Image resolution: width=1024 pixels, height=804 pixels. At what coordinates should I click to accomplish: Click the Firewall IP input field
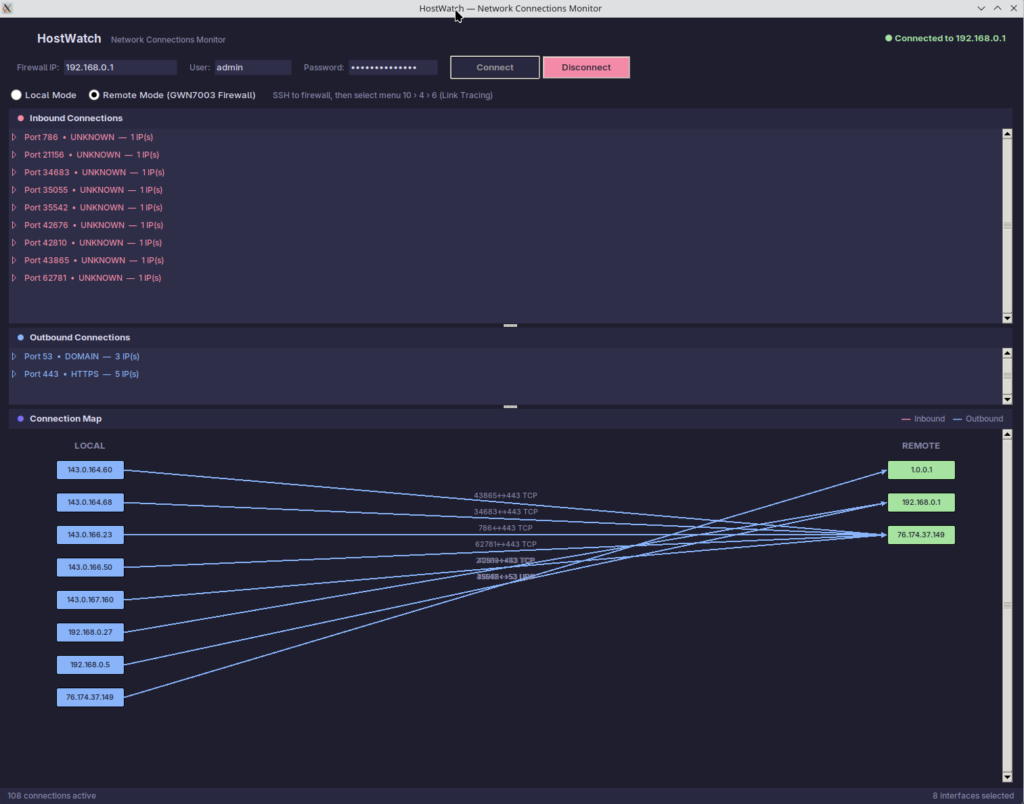[x=119, y=68]
